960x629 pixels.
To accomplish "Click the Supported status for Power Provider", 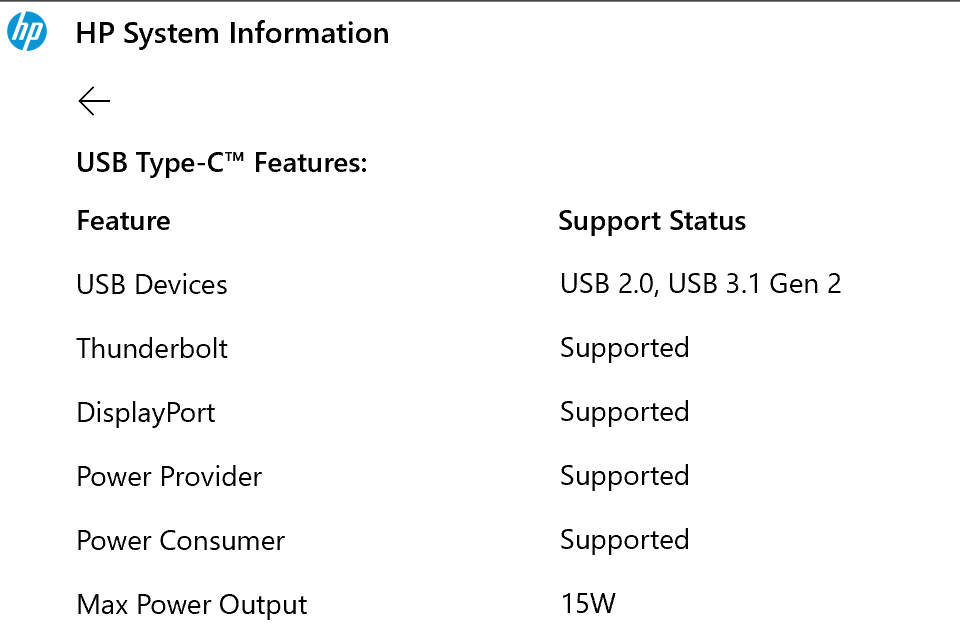I will click(624, 476).
